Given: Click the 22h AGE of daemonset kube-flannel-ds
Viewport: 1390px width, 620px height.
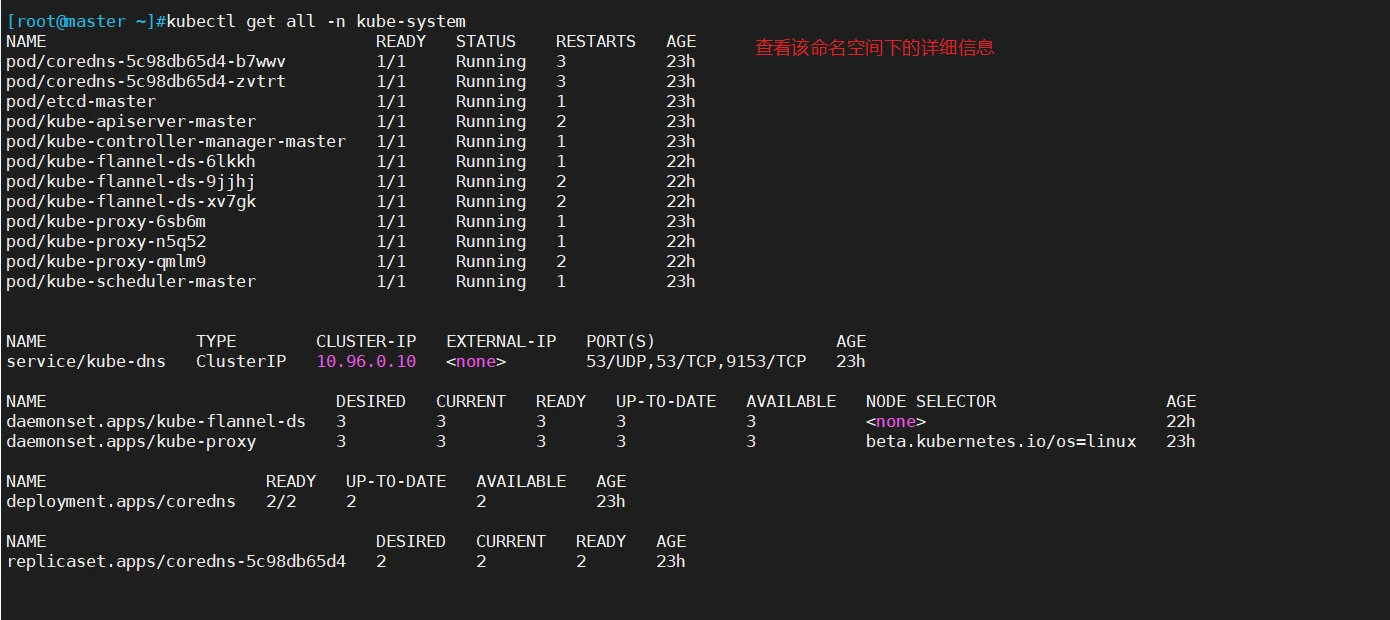Looking at the screenshot, I should coord(1181,421).
